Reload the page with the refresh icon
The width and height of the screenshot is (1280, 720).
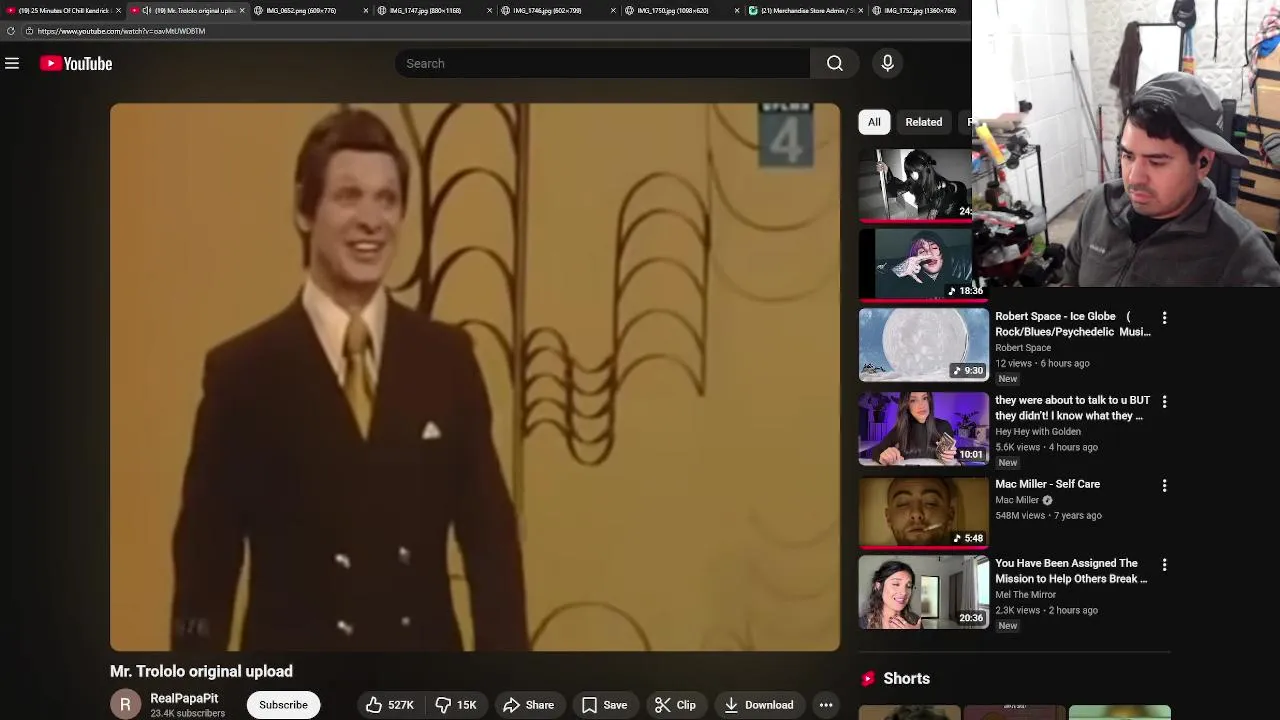(x=11, y=31)
